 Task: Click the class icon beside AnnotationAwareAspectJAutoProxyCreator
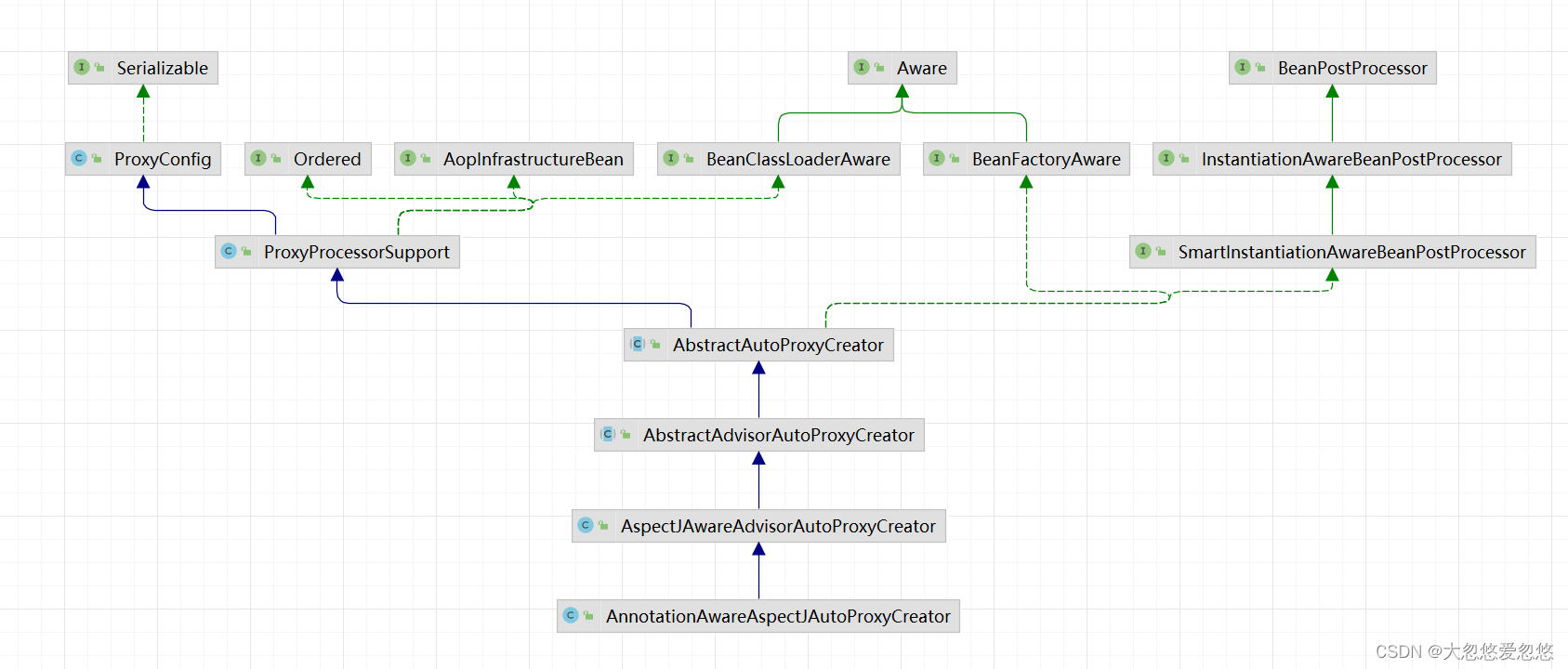pyautogui.click(x=571, y=615)
